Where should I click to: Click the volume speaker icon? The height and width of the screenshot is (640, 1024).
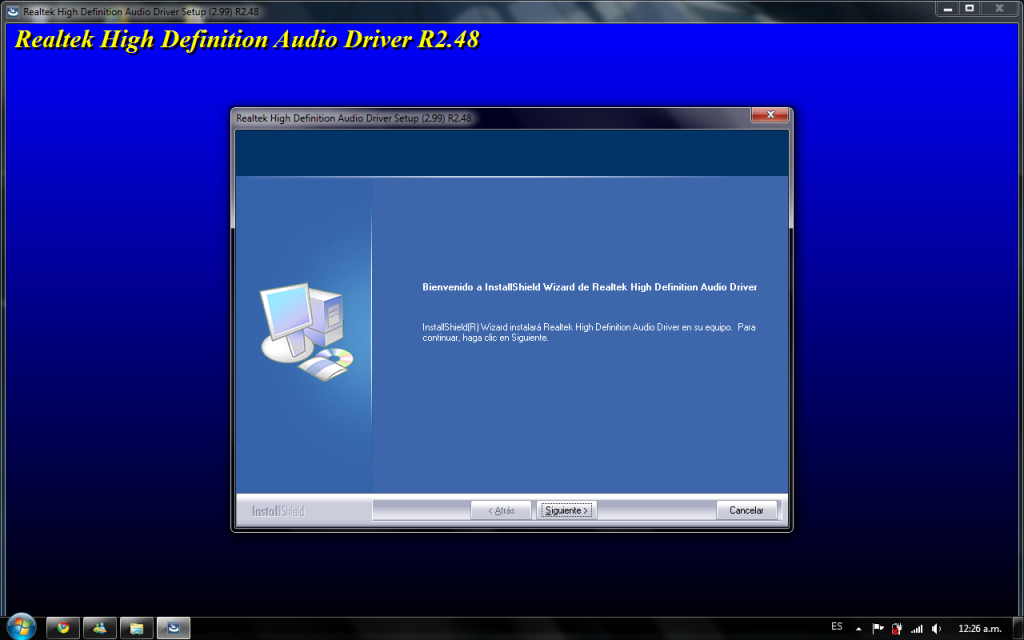tap(936, 628)
